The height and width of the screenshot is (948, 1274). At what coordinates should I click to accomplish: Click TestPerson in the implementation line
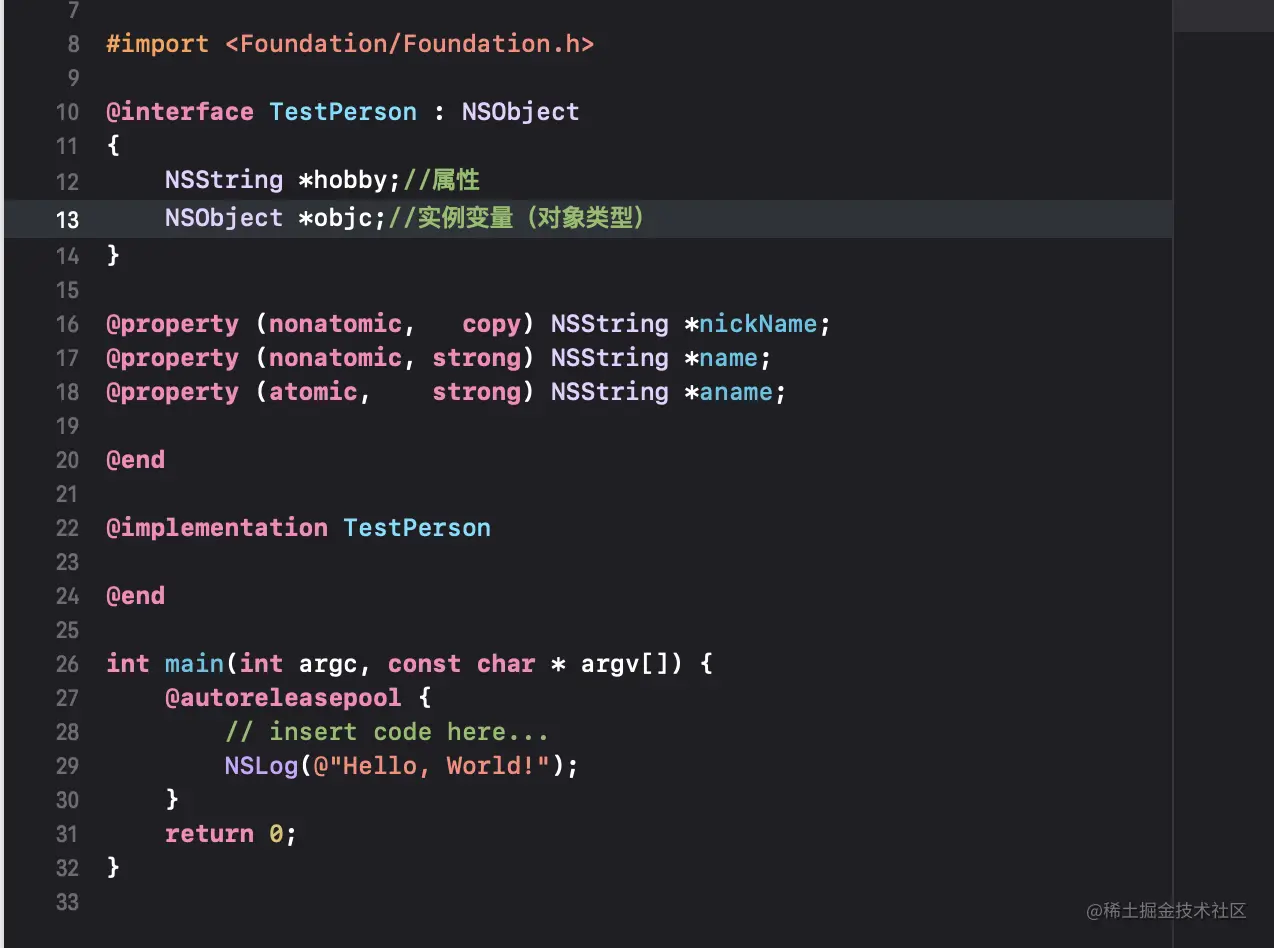pos(417,528)
